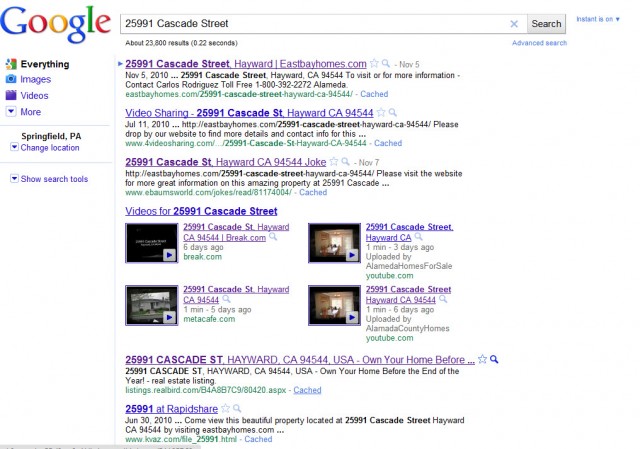Preview the Break.com video with magnifier
The width and height of the screenshot is (640, 449).
[x=273, y=237]
